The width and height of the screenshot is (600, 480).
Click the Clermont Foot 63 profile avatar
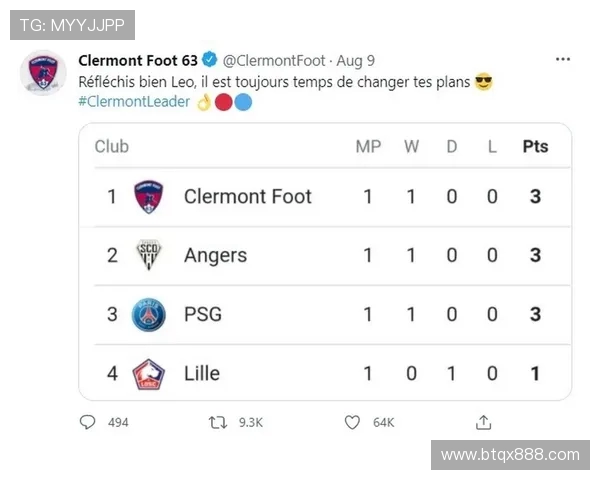[43, 73]
